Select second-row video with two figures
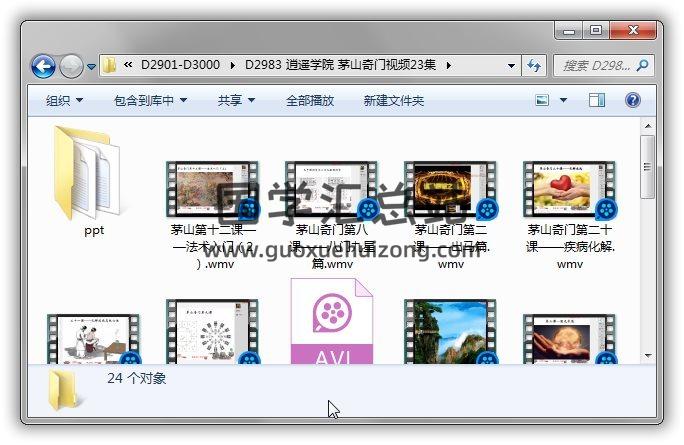Viewport: 684px width, 445px height. [93, 339]
